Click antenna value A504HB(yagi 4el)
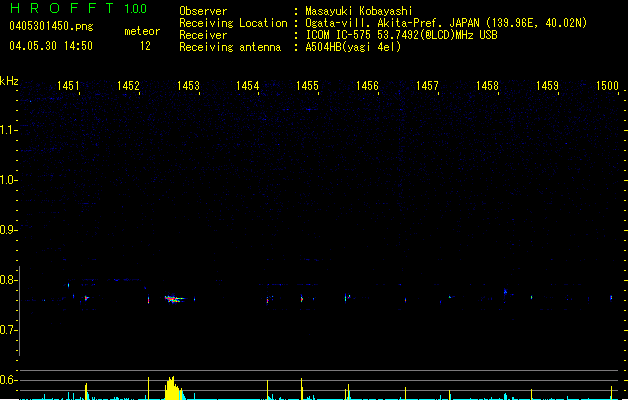 click(353, 47)
